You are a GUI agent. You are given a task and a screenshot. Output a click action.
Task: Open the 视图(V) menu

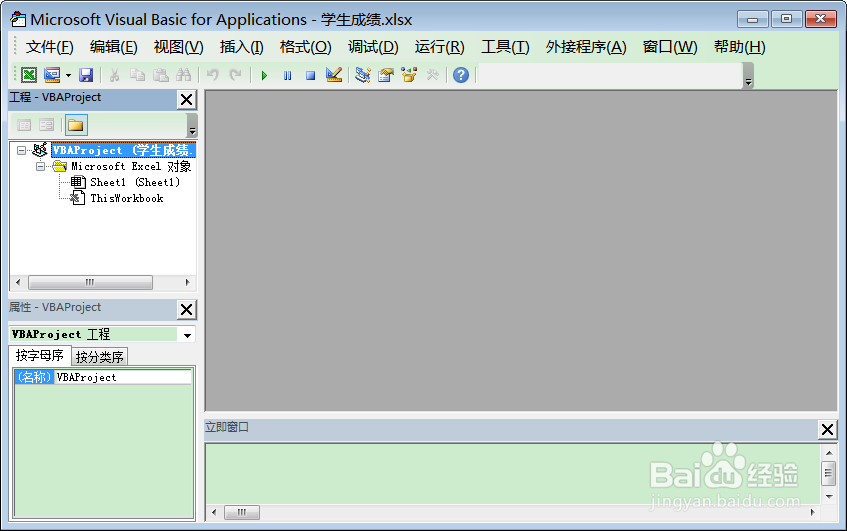[x=178, y=47]
